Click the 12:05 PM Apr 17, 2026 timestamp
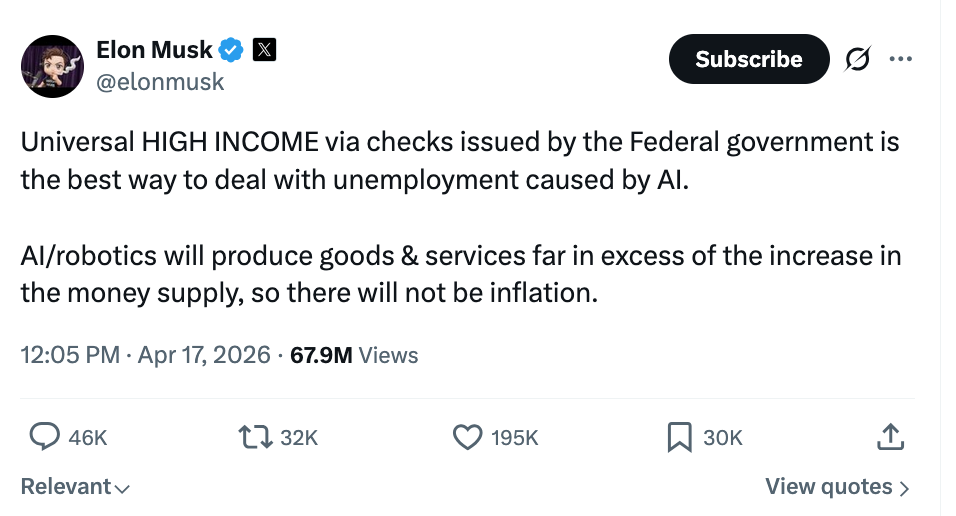Screen dimensions: 956x516 pos(145,355)
